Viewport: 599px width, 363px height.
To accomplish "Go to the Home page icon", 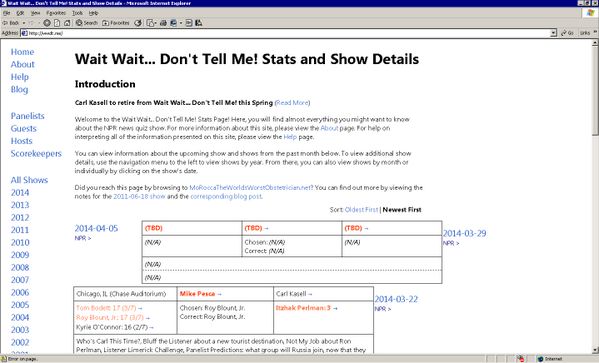I will click(x=67, y=23).
